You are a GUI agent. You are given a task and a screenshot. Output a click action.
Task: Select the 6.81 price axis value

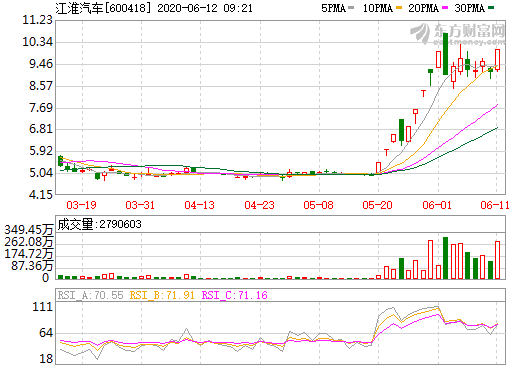click(41, 129)
